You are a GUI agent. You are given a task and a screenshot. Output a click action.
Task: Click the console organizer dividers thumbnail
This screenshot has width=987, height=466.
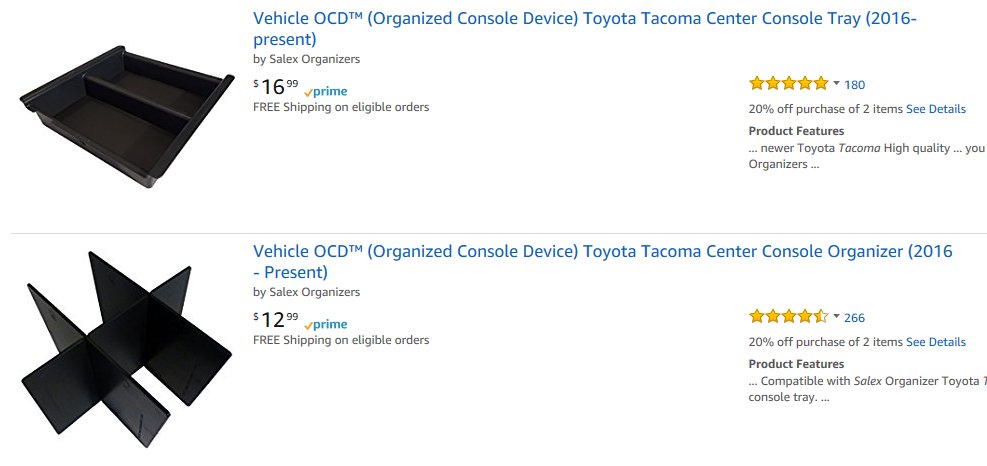[x=127, y=350]
